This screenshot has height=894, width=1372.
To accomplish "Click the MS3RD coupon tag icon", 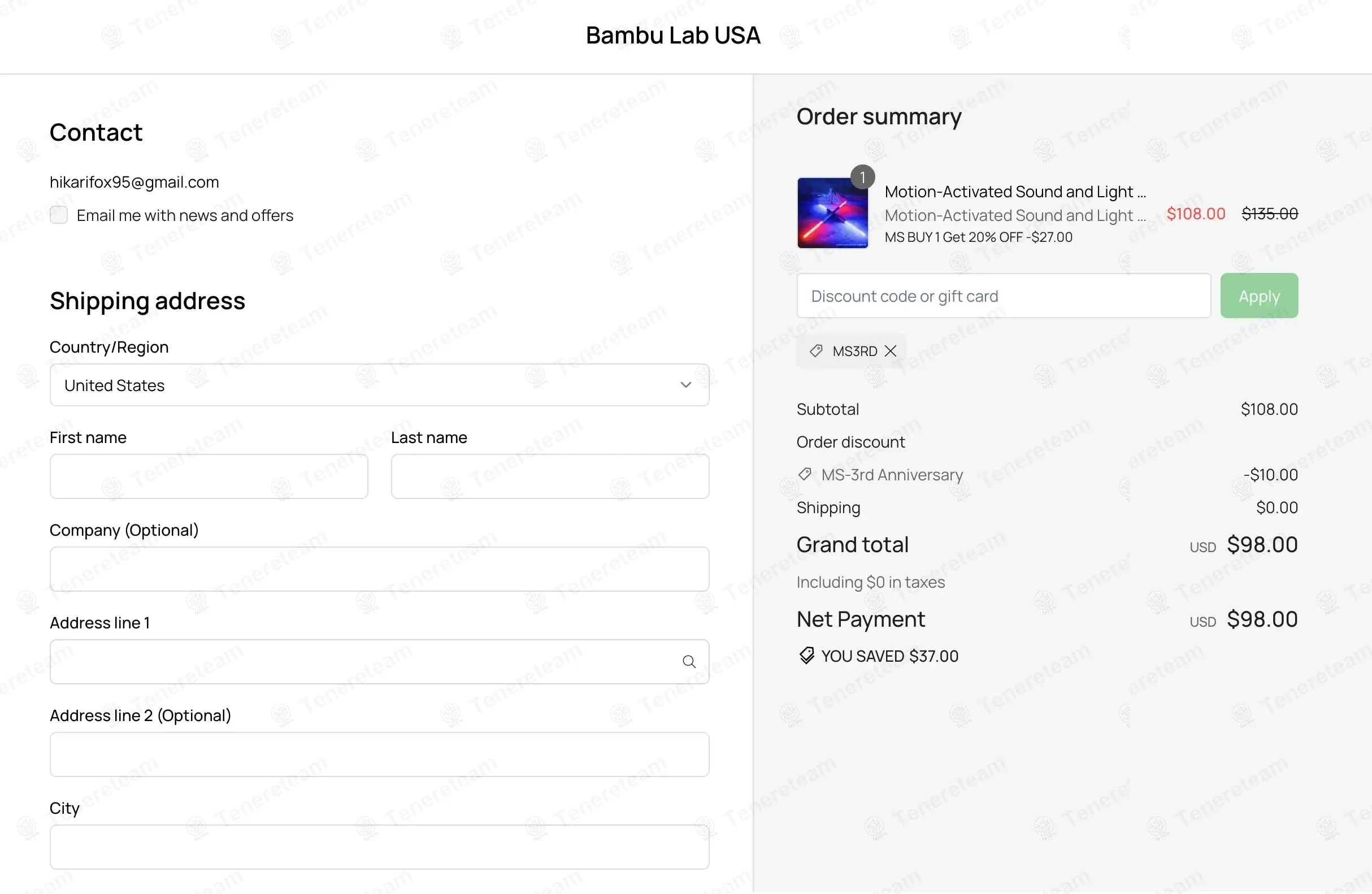I will coord(816,351).
